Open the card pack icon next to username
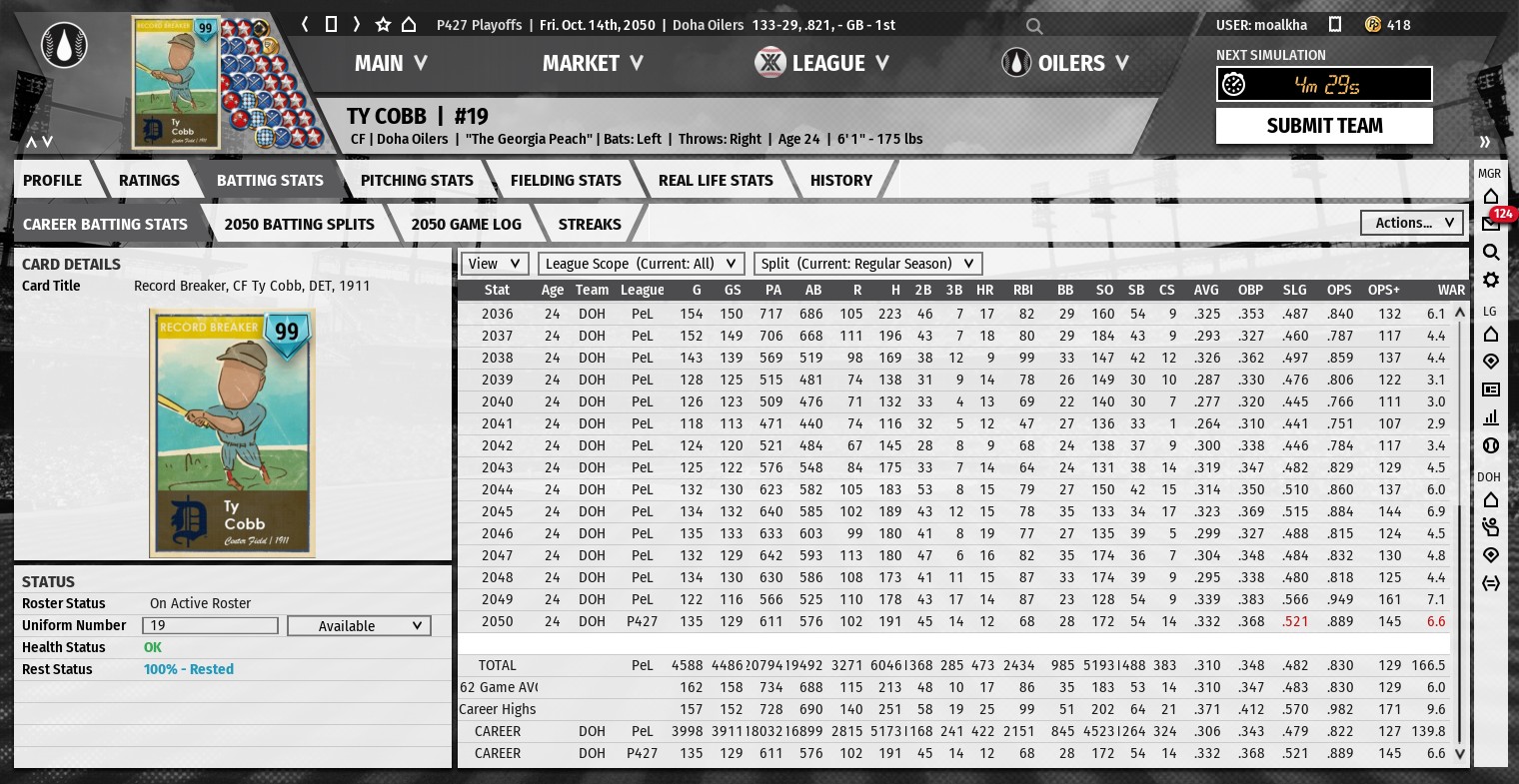 pos(1335,25)
